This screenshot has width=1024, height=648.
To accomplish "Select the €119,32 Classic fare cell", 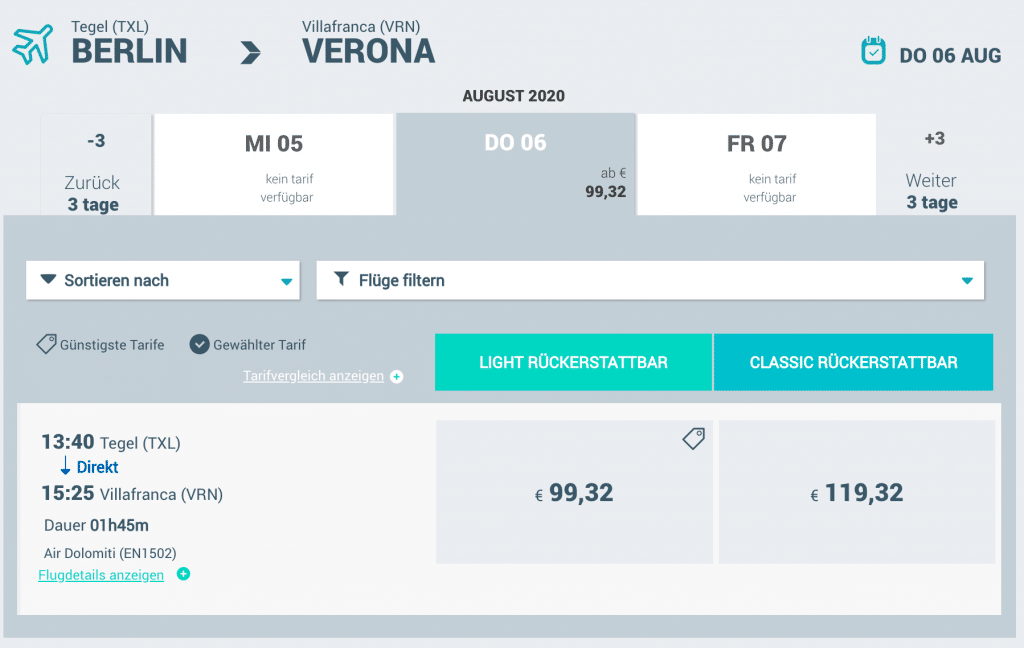I will coord(856,492).
